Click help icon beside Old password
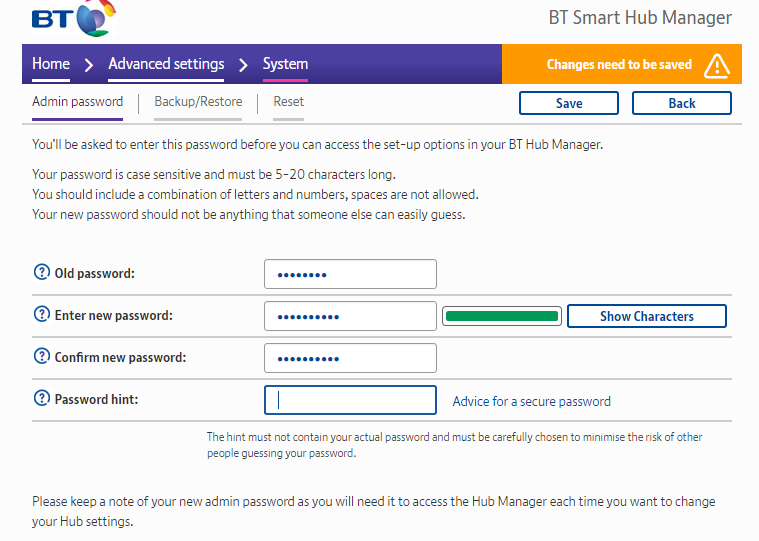759x541 pixels. (x=41, y=273)
